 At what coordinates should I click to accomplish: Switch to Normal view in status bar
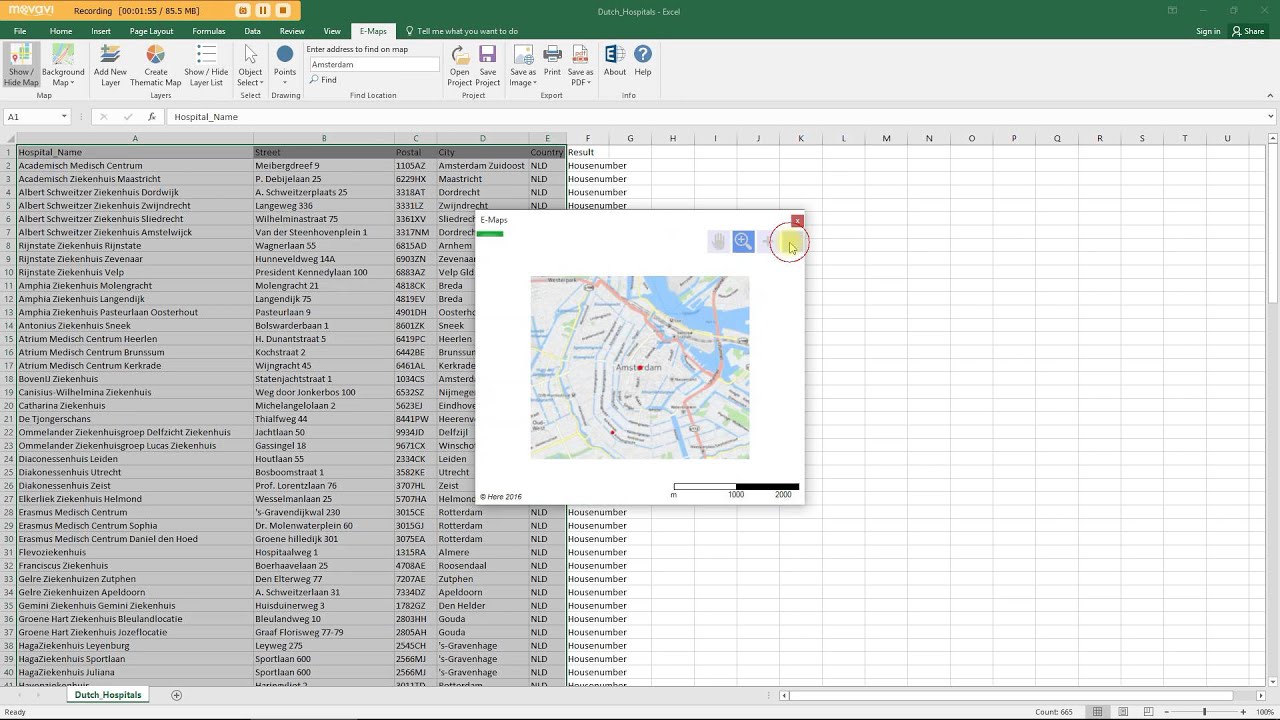[x=1097, y=712]
